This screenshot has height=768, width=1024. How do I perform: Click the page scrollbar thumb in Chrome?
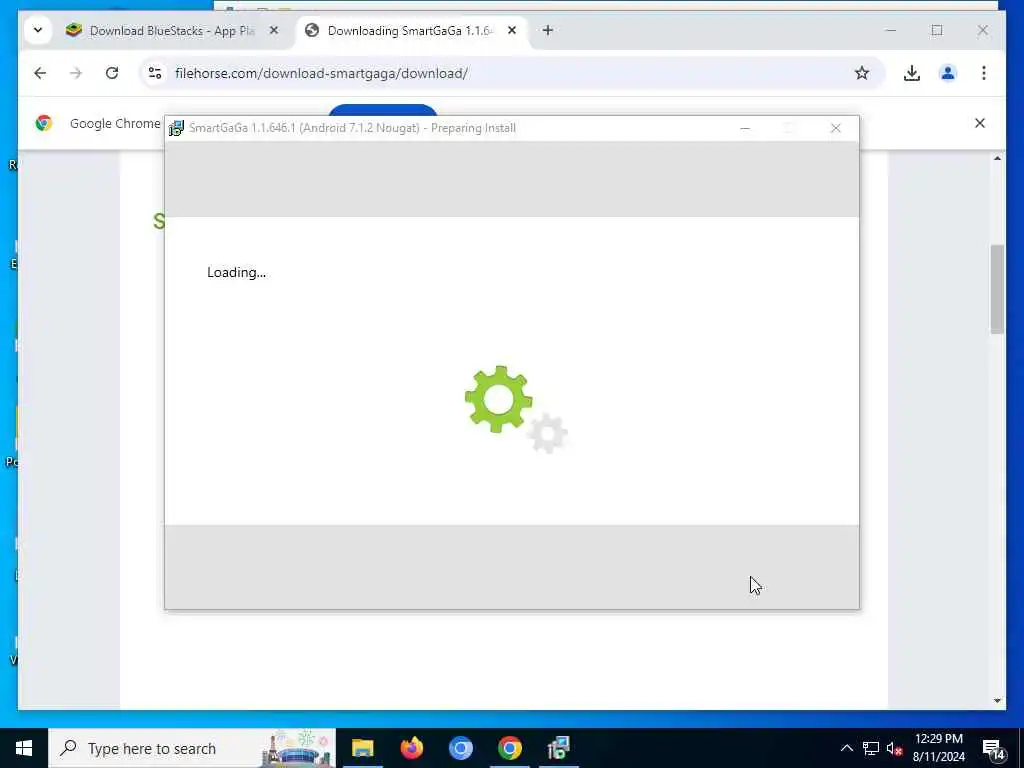coord(997,289)
